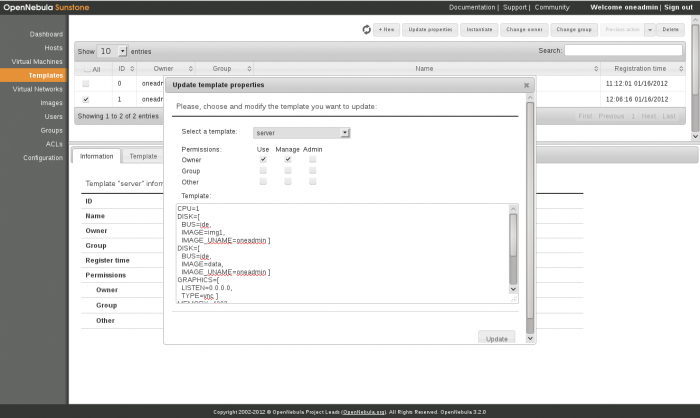Enable Group Admin permission
The height and width of the screenshot is (418, 700).
pos(312,170)
